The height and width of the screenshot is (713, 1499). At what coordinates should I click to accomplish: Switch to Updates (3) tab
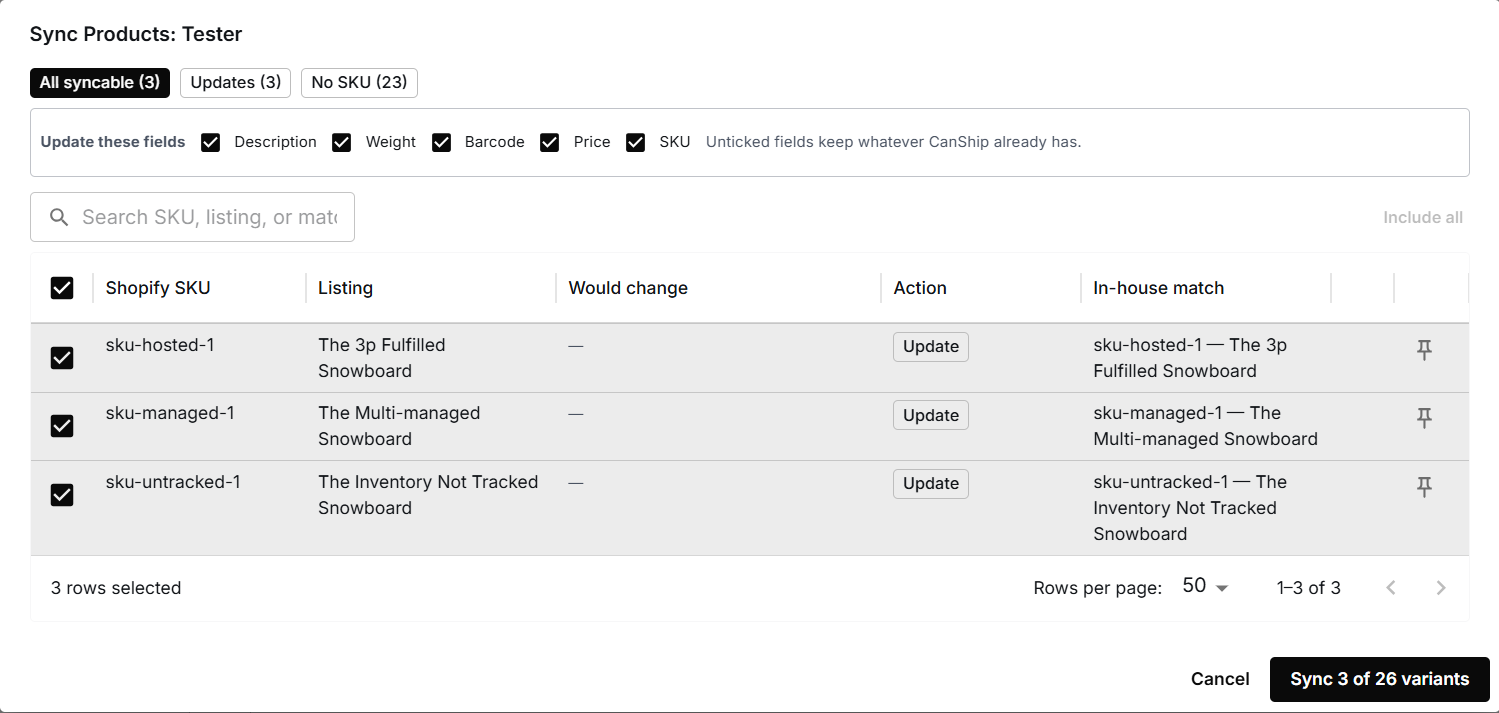click(235, 82)
